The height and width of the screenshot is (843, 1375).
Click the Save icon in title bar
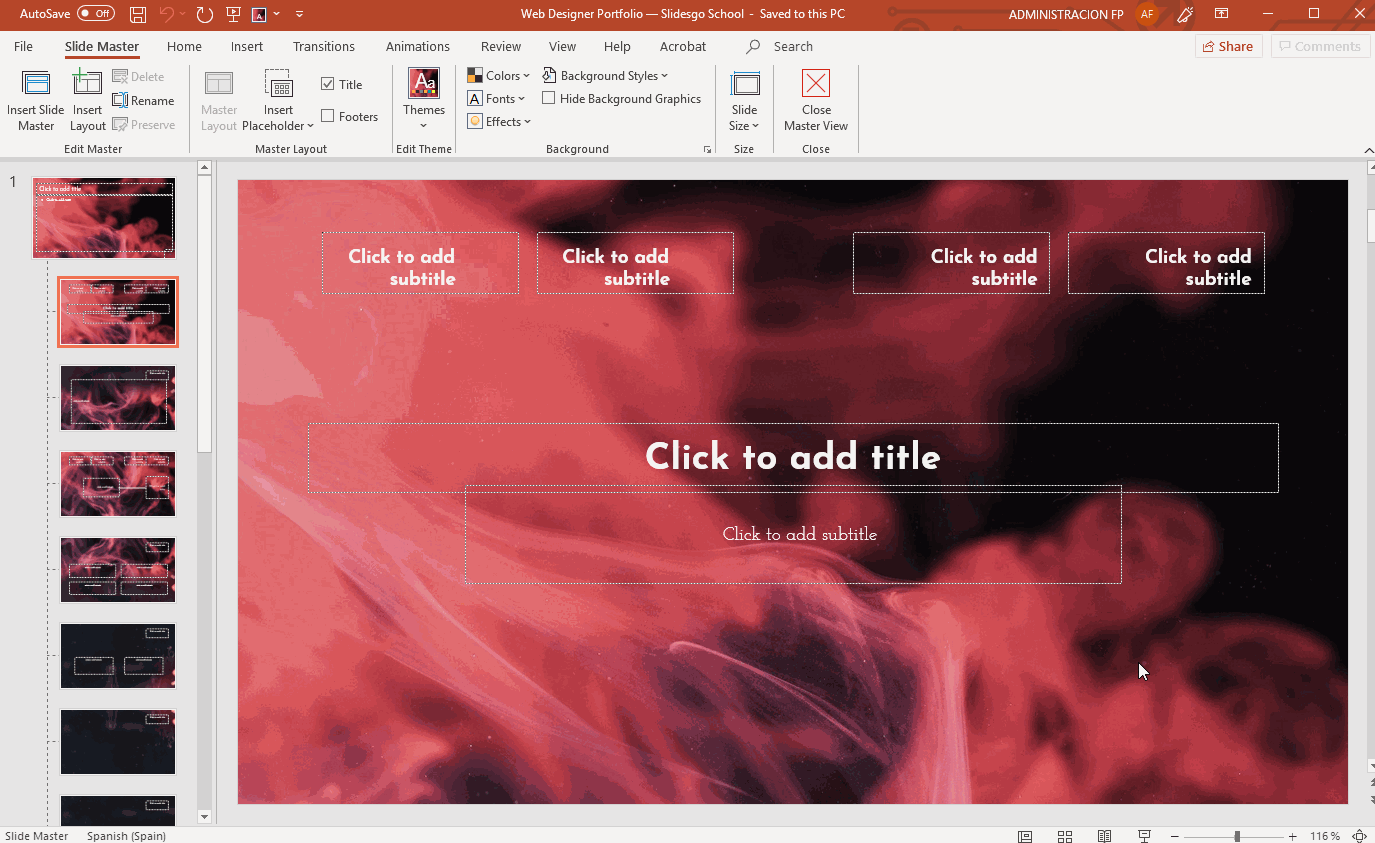tap(138, 14)
